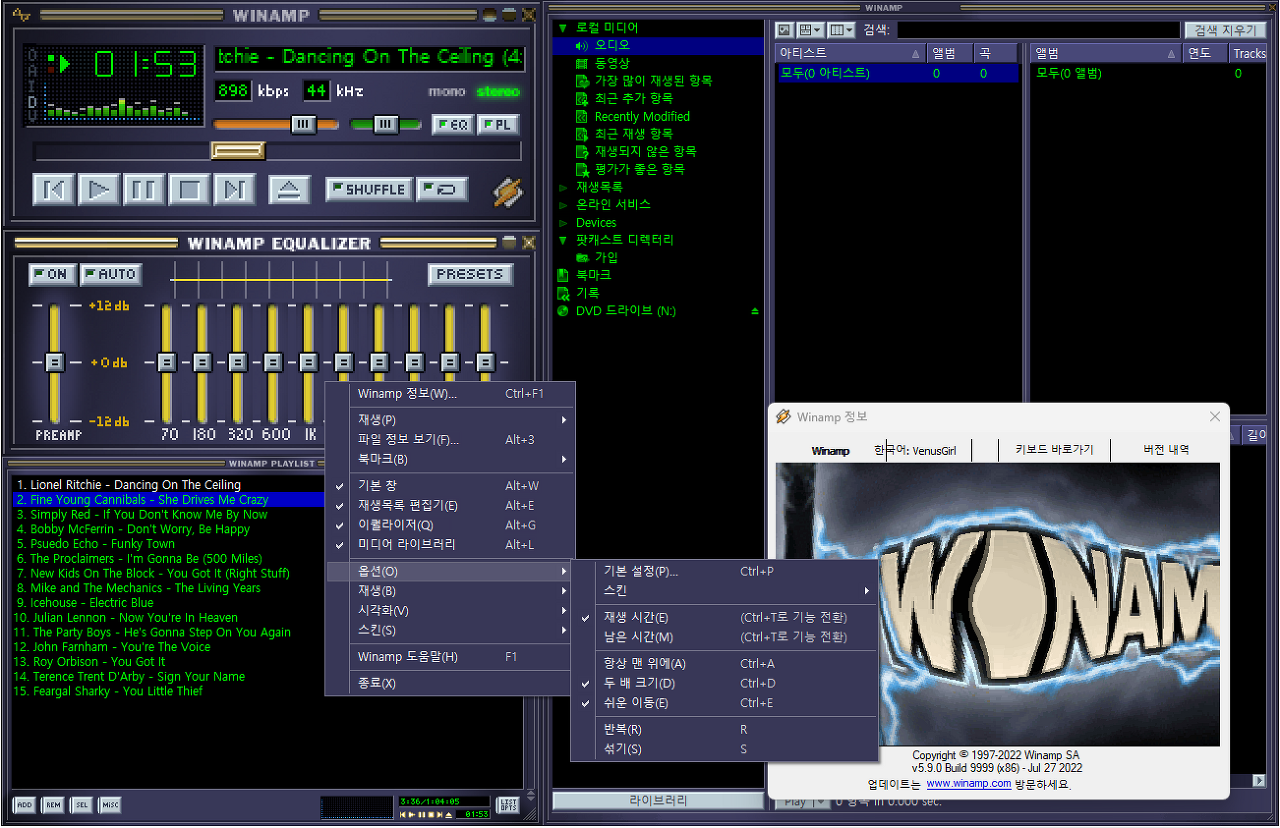
Task: Switch to the 키보드 바로가기 tab
Action: coord(1054,450)
